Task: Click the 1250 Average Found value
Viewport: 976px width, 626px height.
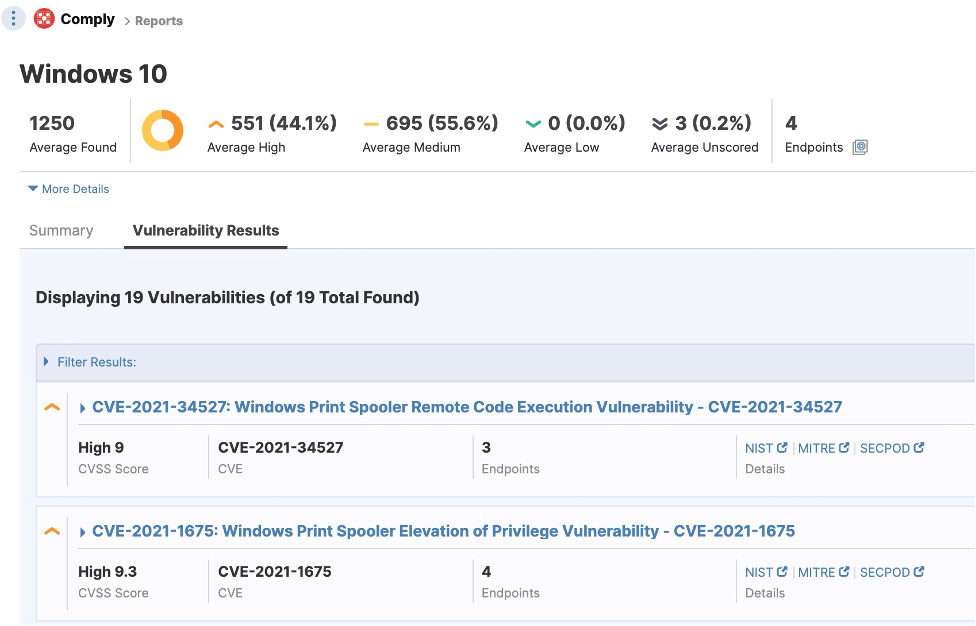Action: coord(52,123)
